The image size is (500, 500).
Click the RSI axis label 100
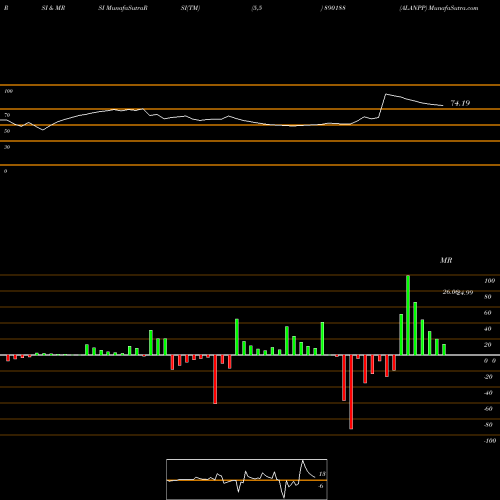tap(8, 91)
